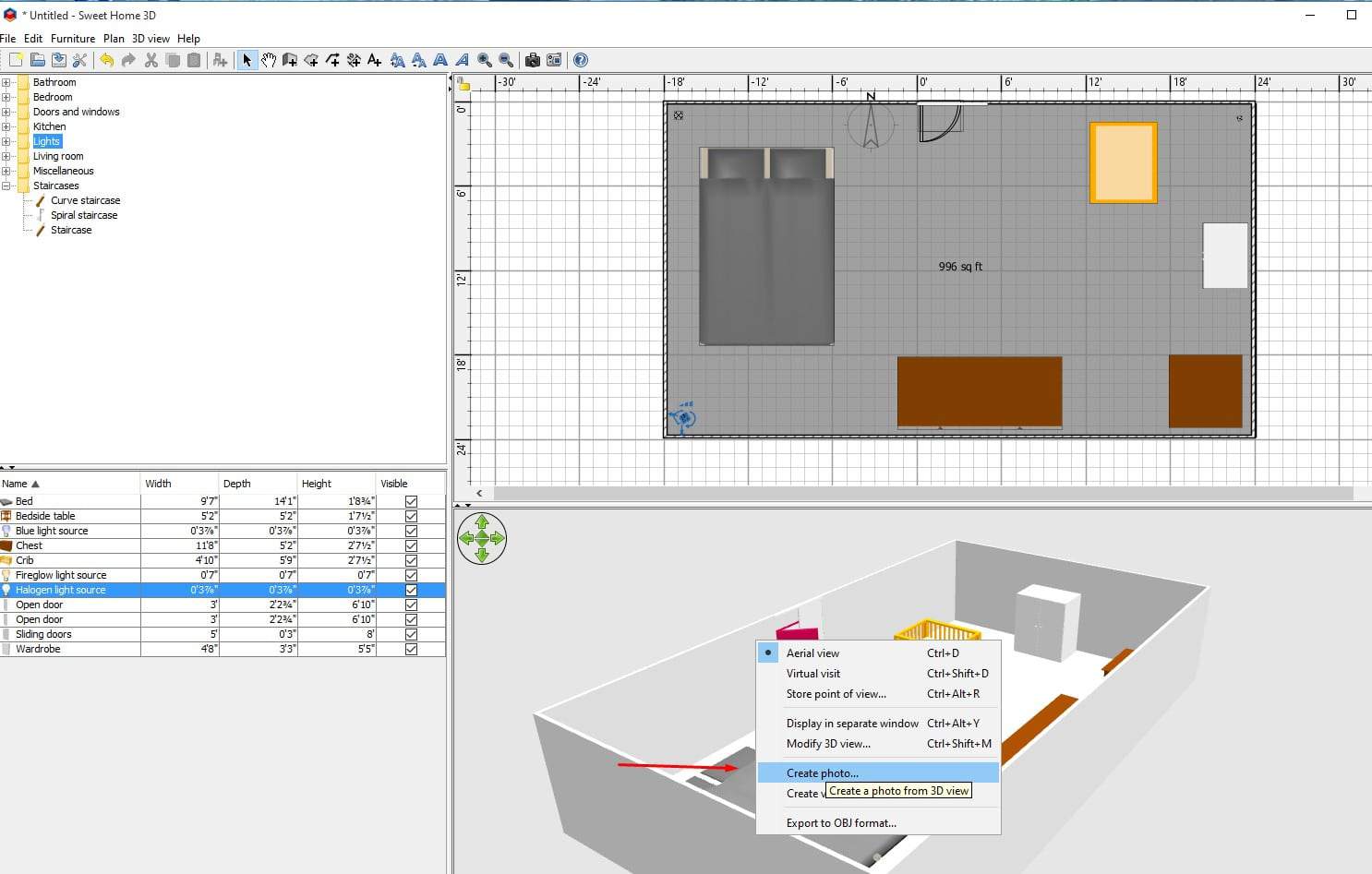Select the Pan hand tool
Screen dimensions: 1372x874
268,60
